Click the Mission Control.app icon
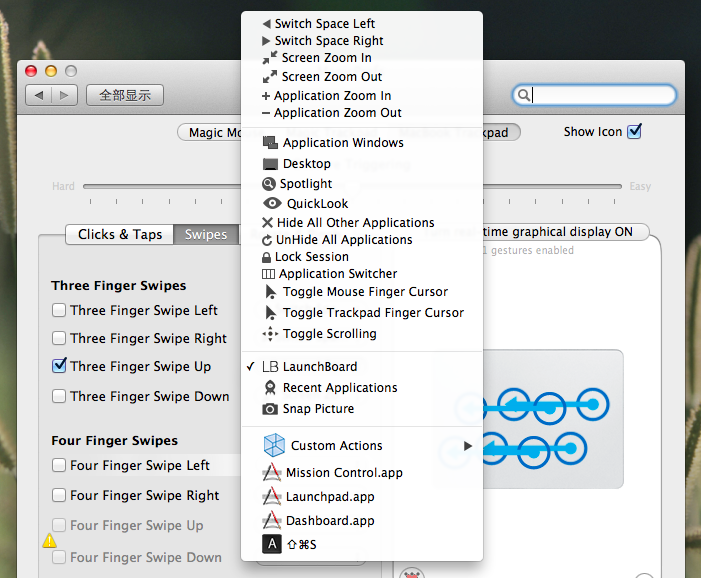 272,473
